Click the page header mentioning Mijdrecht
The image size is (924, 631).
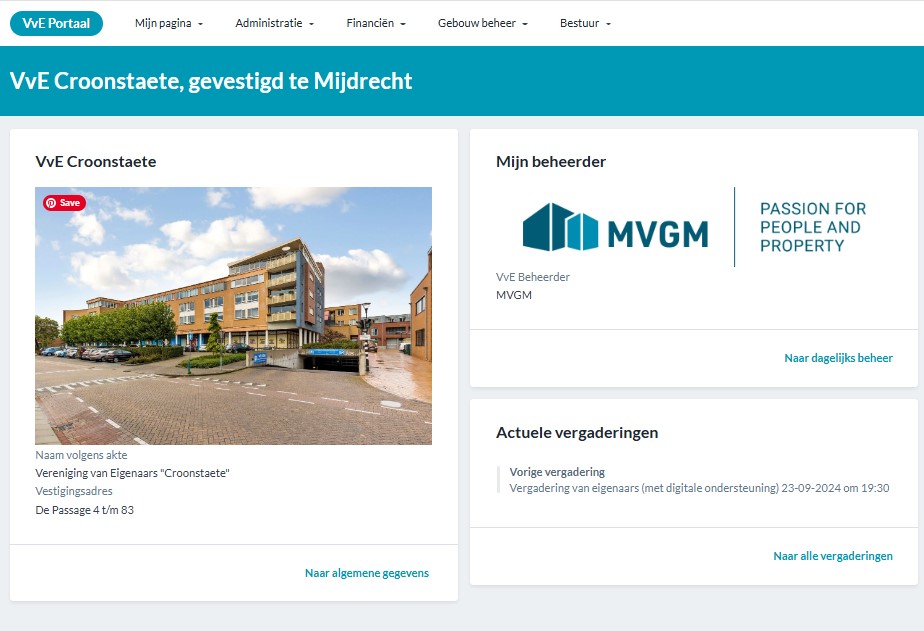211,81
